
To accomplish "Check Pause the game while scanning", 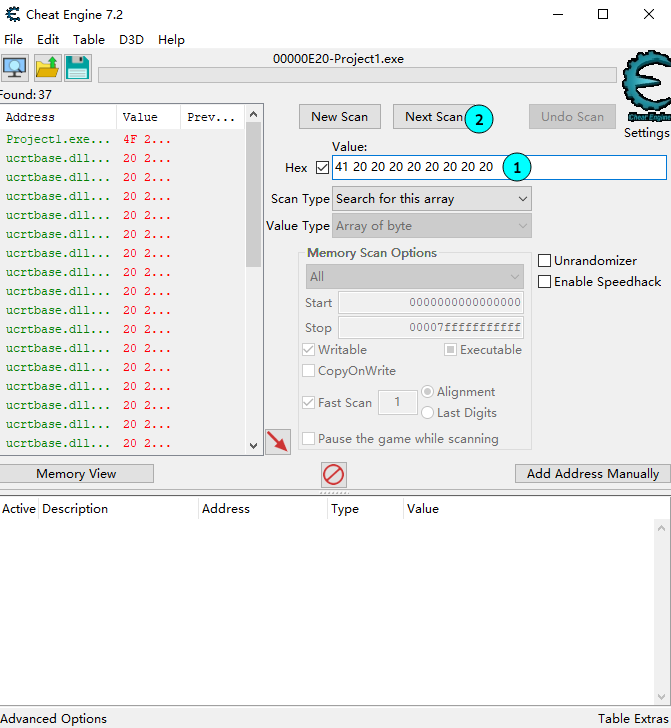I will point(308,439).
